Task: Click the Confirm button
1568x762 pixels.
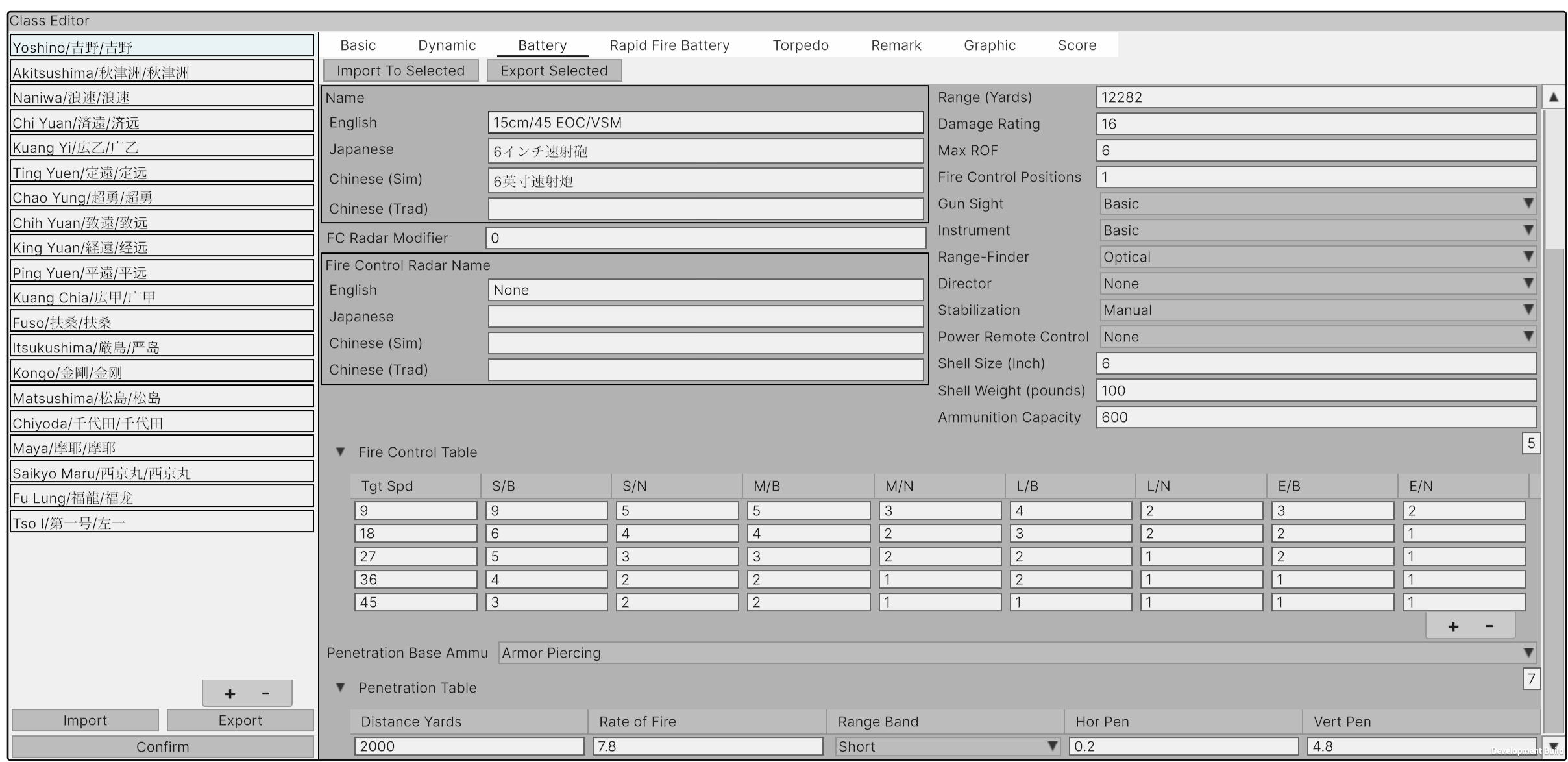Action: (x=162, y=747)
